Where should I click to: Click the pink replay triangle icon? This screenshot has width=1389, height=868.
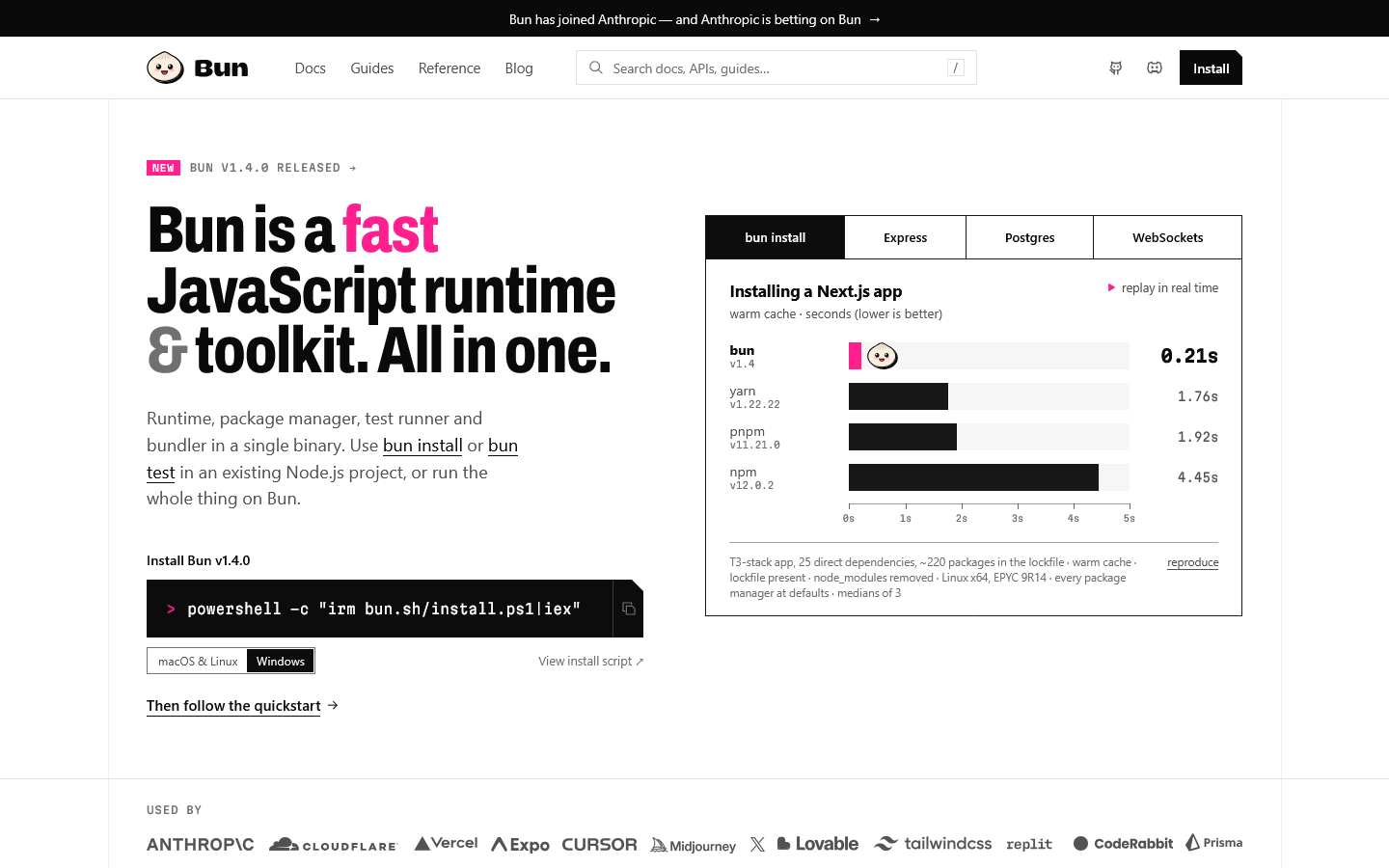pyautogui.click(x=1111, y=287)
